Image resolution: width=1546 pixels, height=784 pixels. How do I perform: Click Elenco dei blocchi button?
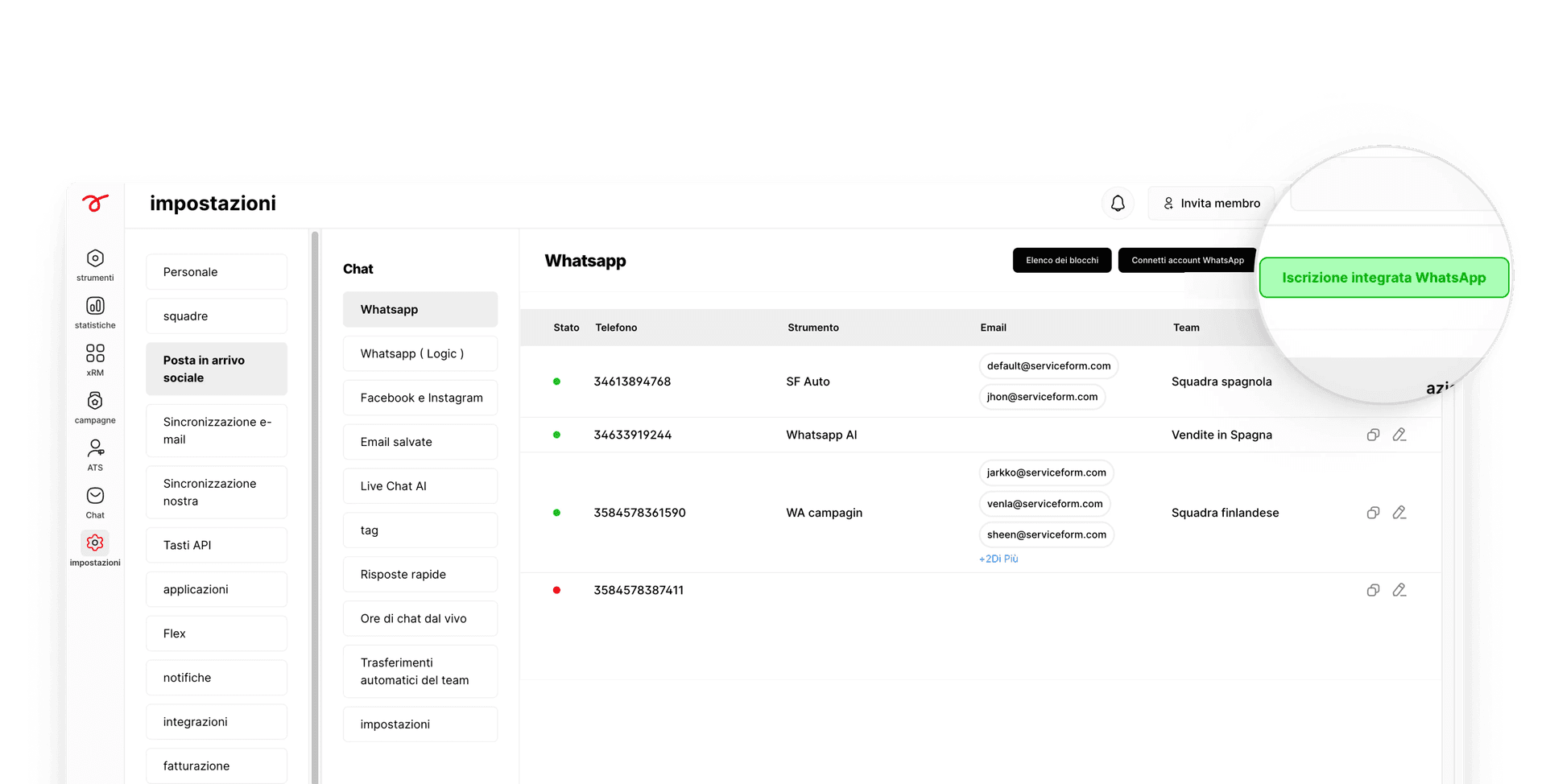(1061, 260)
